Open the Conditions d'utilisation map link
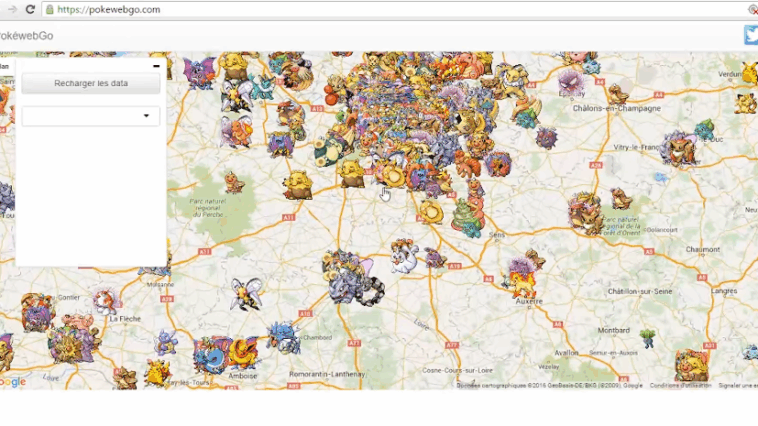 [x=679, y=385]
